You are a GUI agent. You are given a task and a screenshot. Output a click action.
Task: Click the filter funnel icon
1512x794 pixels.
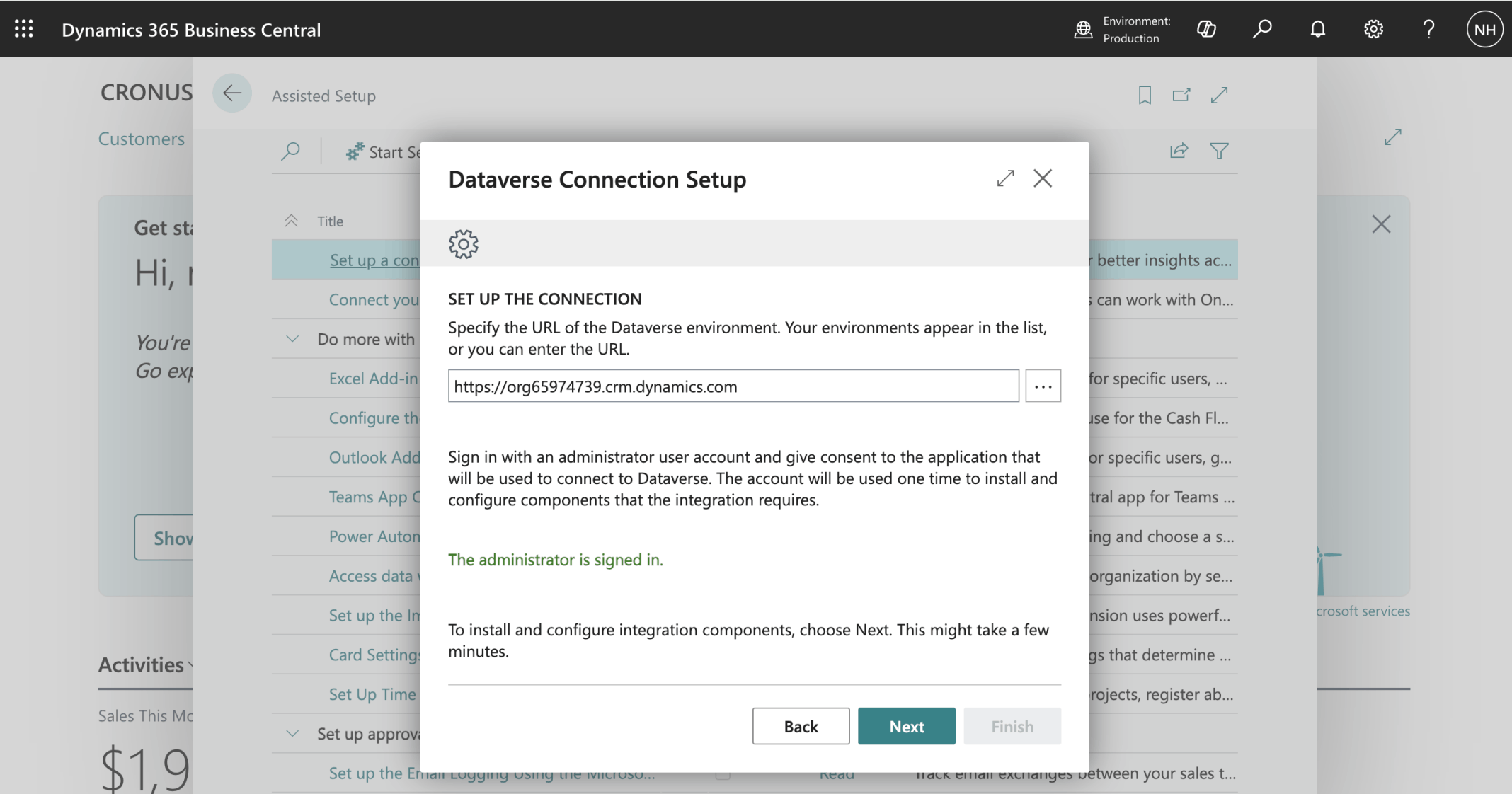(x=1219, y=151)
